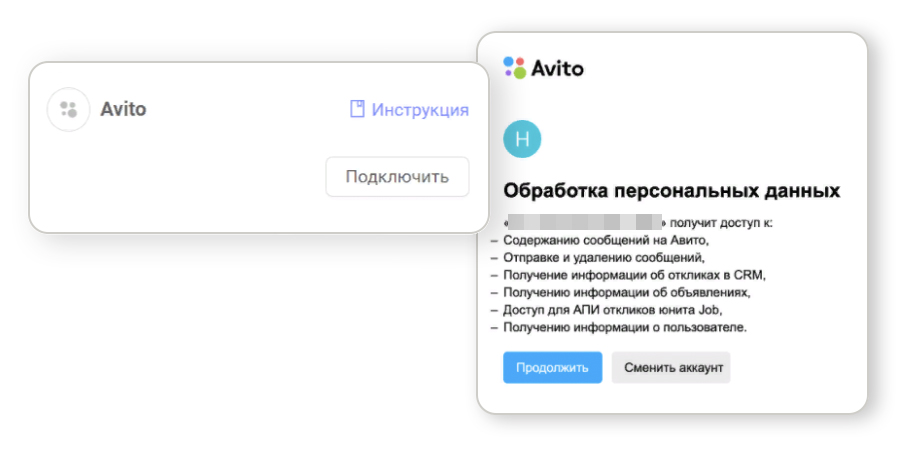Viewport: 901px width, 450px height.
Task: Click the Подключить button
Action: point(397,176)
